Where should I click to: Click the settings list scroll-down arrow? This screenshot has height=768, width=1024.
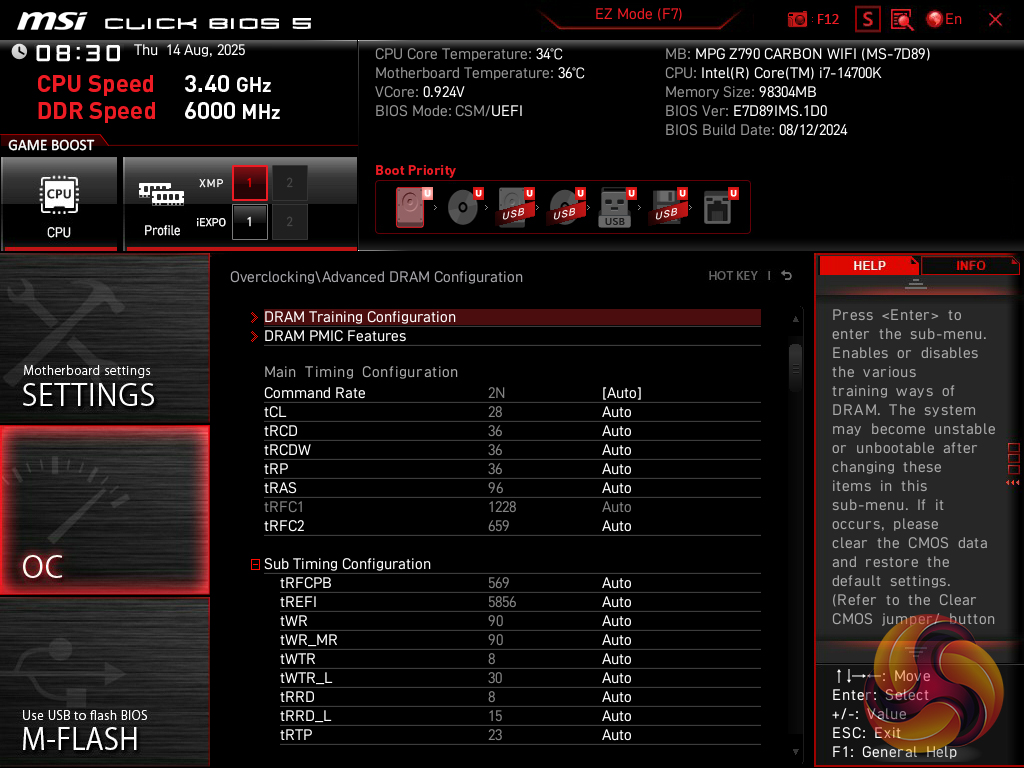click(x=795, y=752)
